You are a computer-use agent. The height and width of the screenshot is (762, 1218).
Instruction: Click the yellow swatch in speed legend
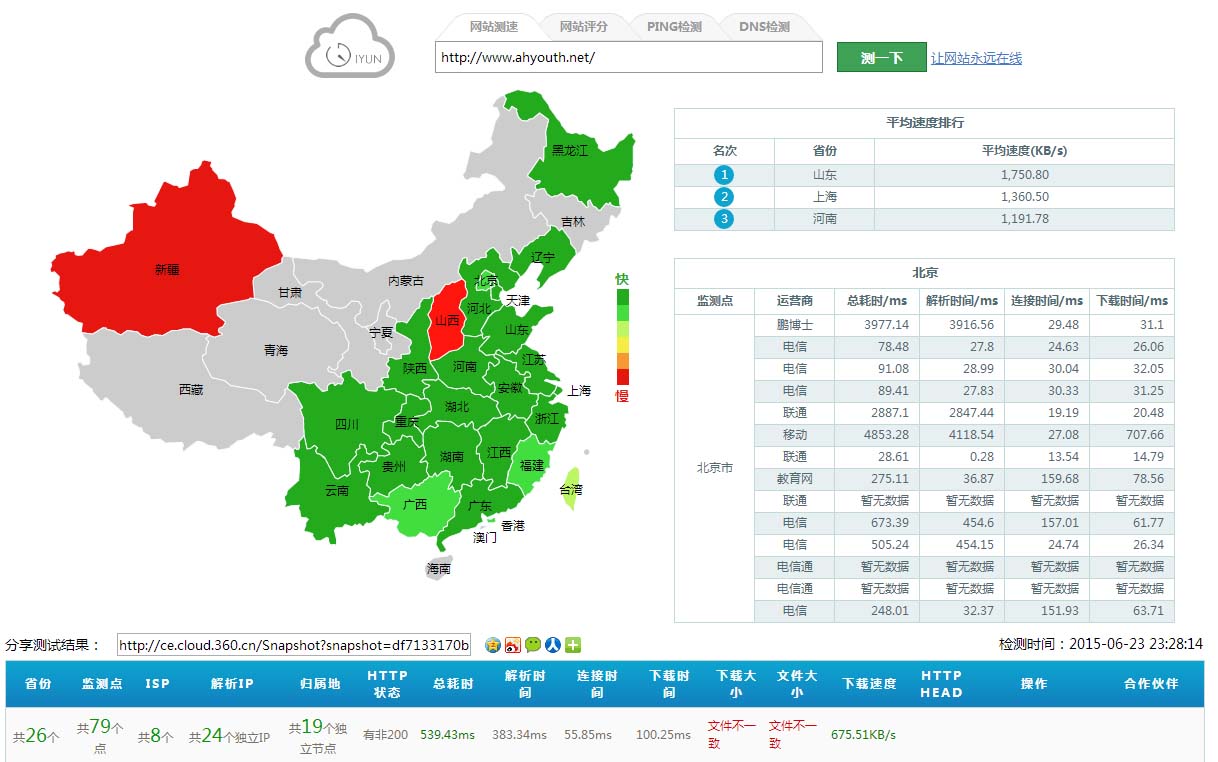623,345
